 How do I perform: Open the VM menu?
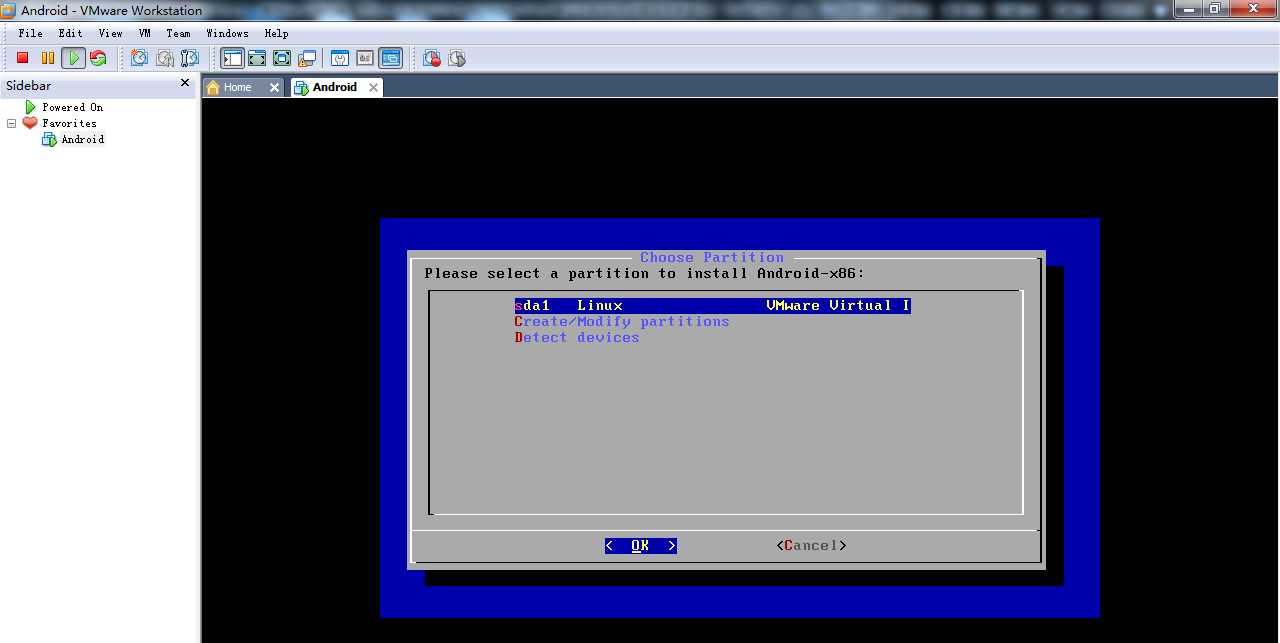tap(145, 33)
